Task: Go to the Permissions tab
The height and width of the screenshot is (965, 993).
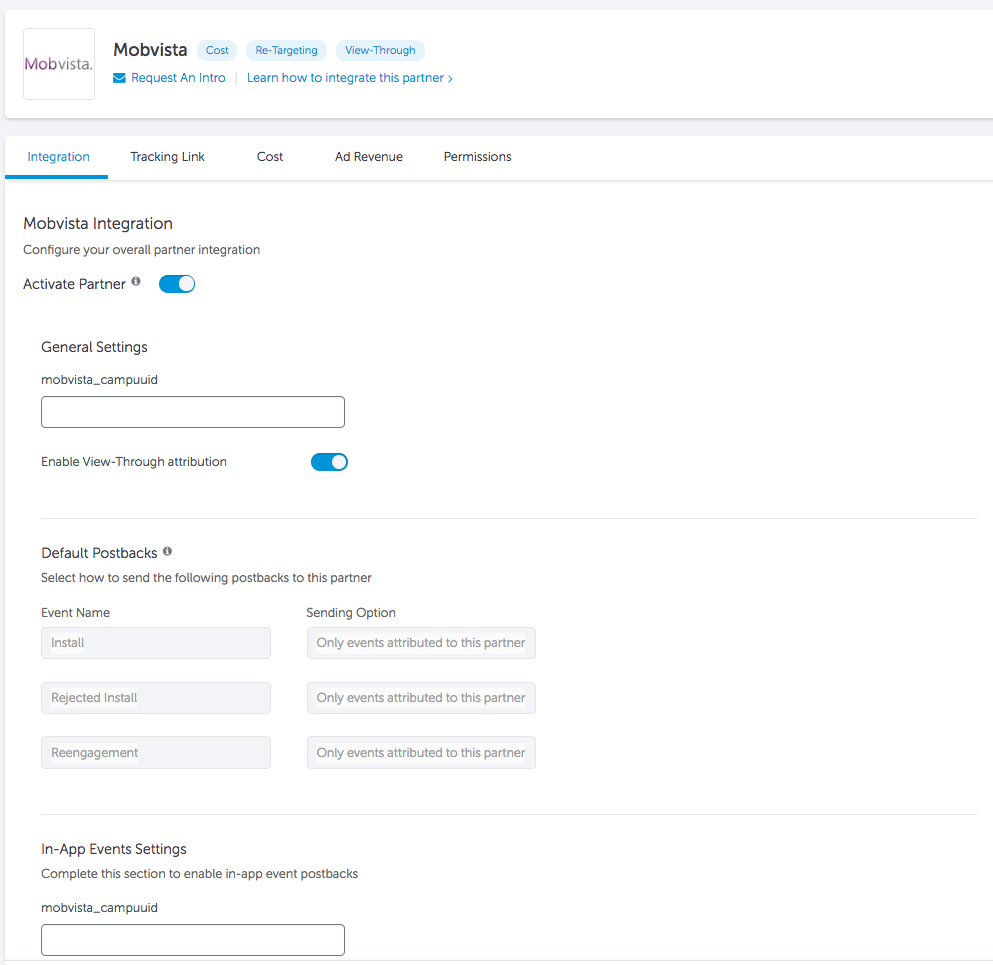Action: click(x=478, y=156)
